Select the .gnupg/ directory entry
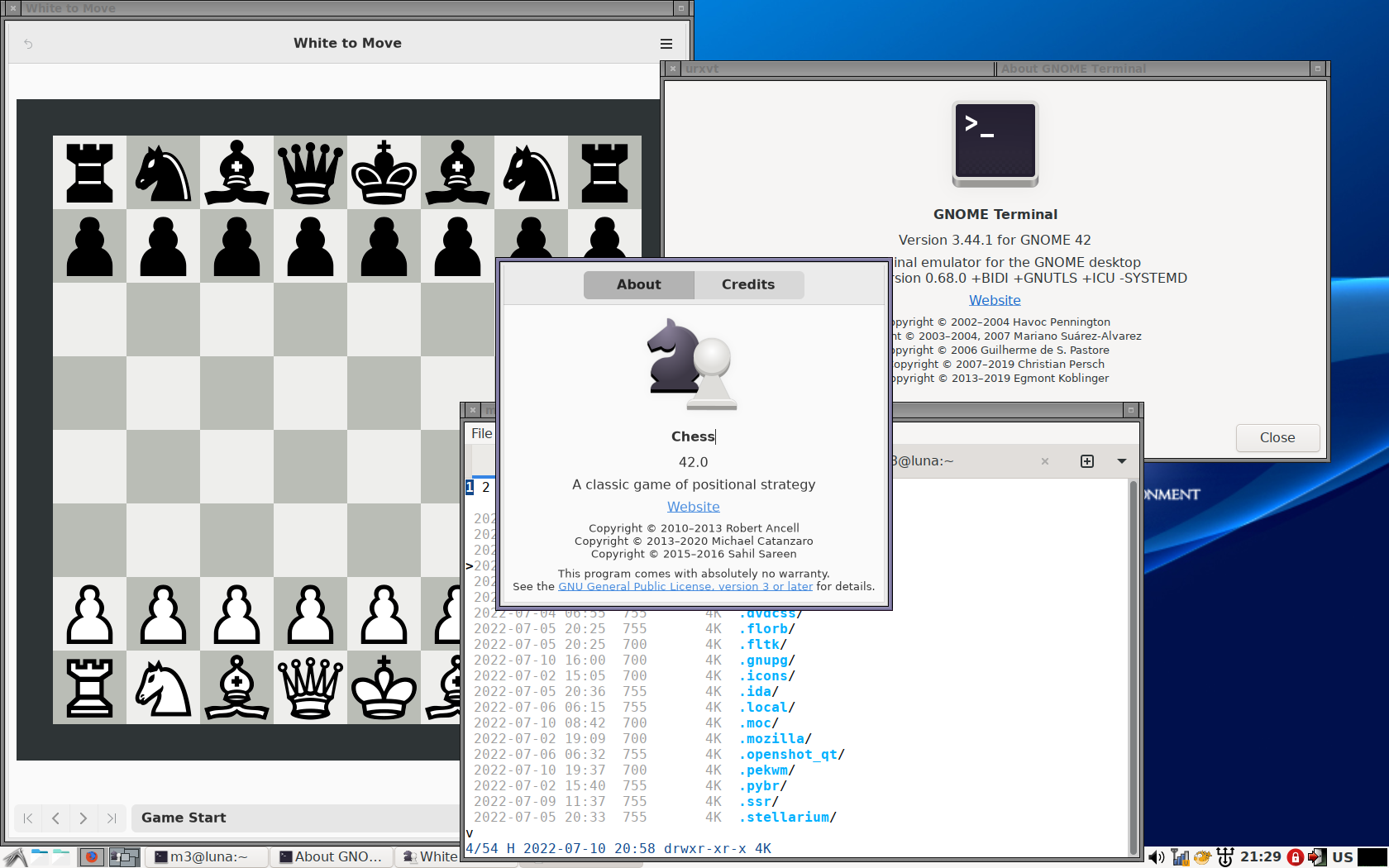Viewport: 1389px width, 868px height. click(767, 661)
